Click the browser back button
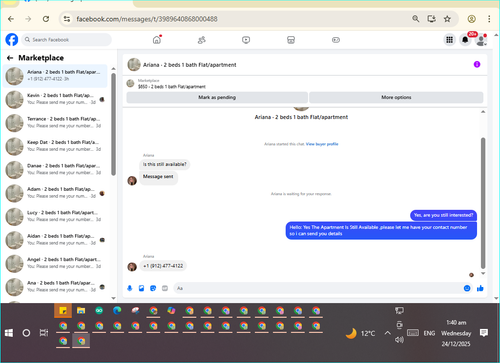This screenshot has height=363, width=500. [x=11, y=19]
